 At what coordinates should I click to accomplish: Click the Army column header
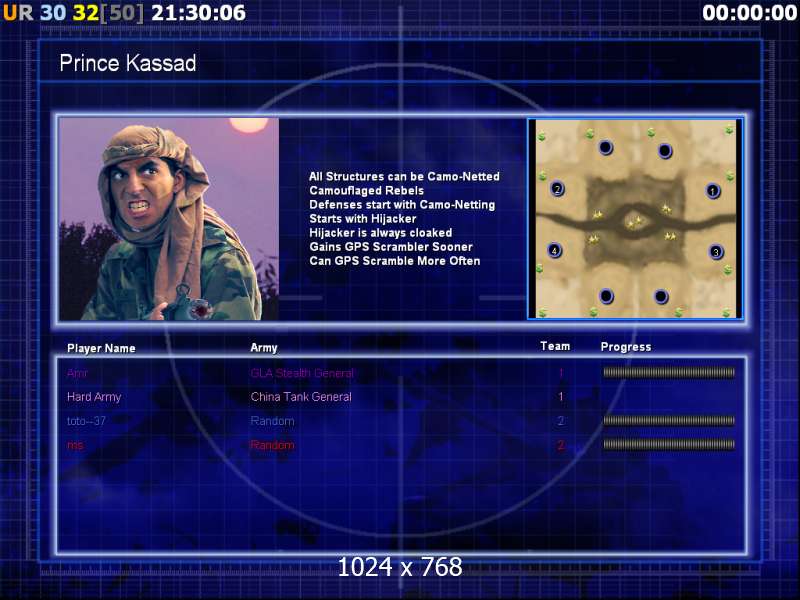coord(264,348)
